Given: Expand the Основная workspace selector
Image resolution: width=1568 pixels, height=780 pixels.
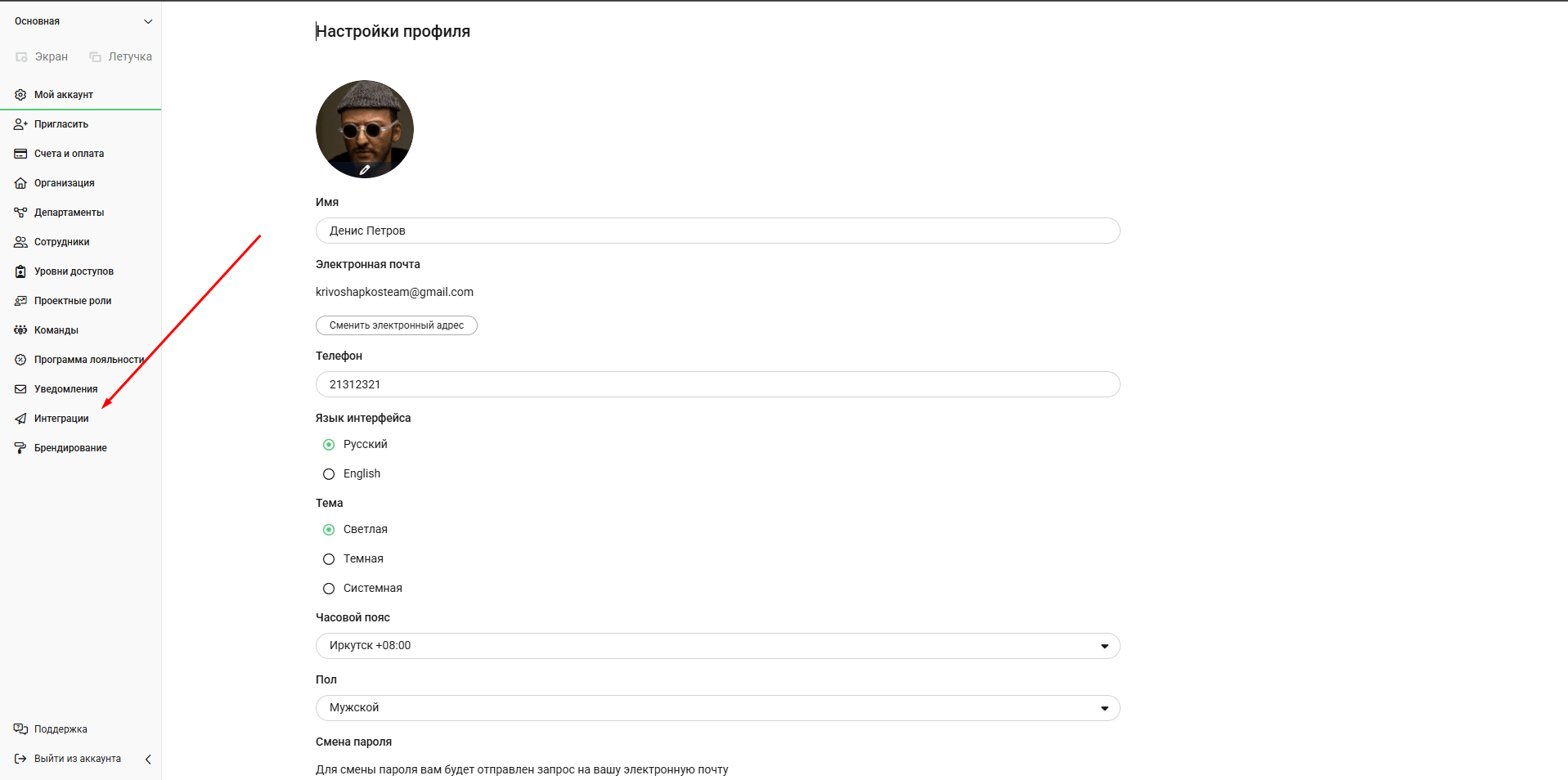Looking at the screenshot, I should pyautogui.click(x=148, y=21).
